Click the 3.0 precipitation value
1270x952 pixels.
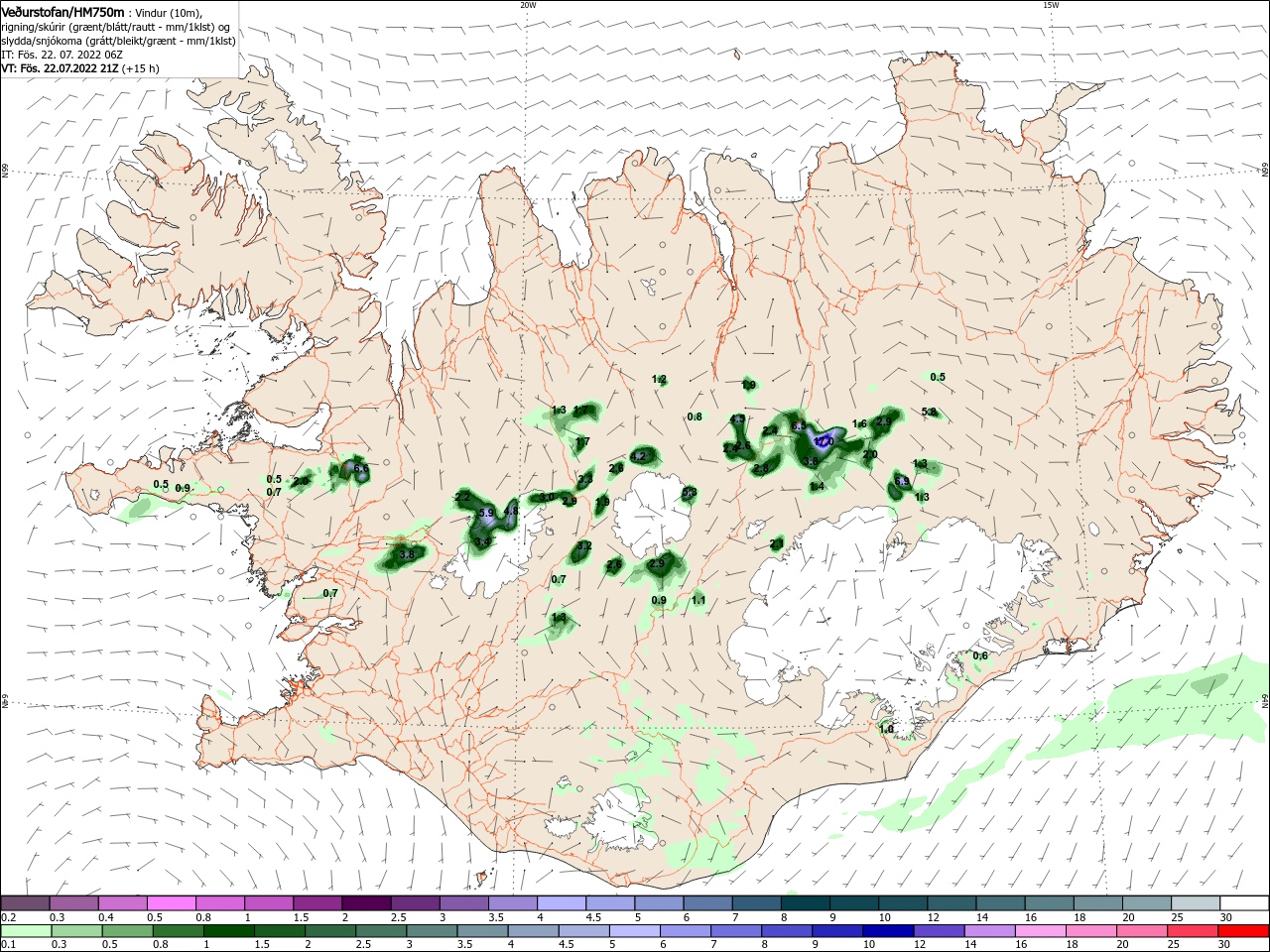click(x=547, y=497)
